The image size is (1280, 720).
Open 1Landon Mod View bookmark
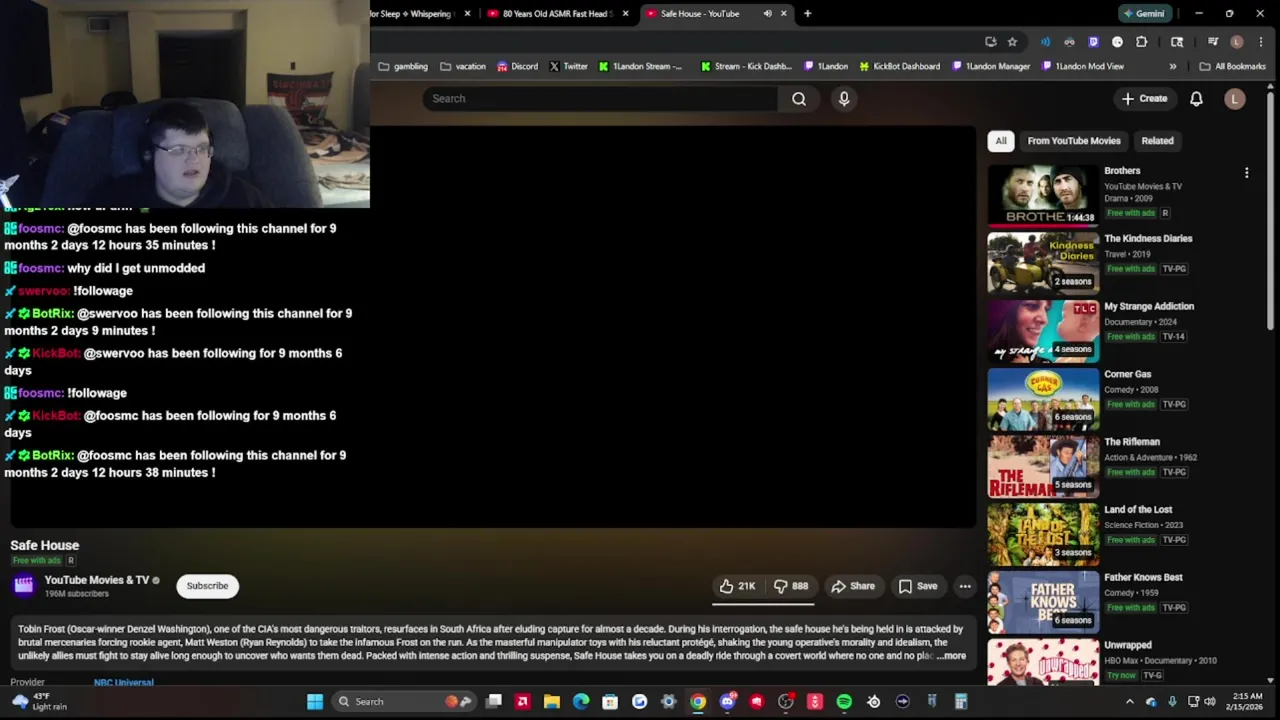tap(1082, 66)
